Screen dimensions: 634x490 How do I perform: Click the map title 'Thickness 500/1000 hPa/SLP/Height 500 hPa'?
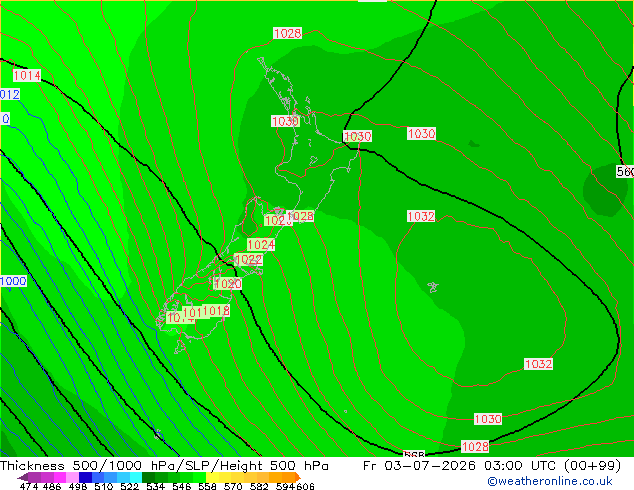(164, 466)
